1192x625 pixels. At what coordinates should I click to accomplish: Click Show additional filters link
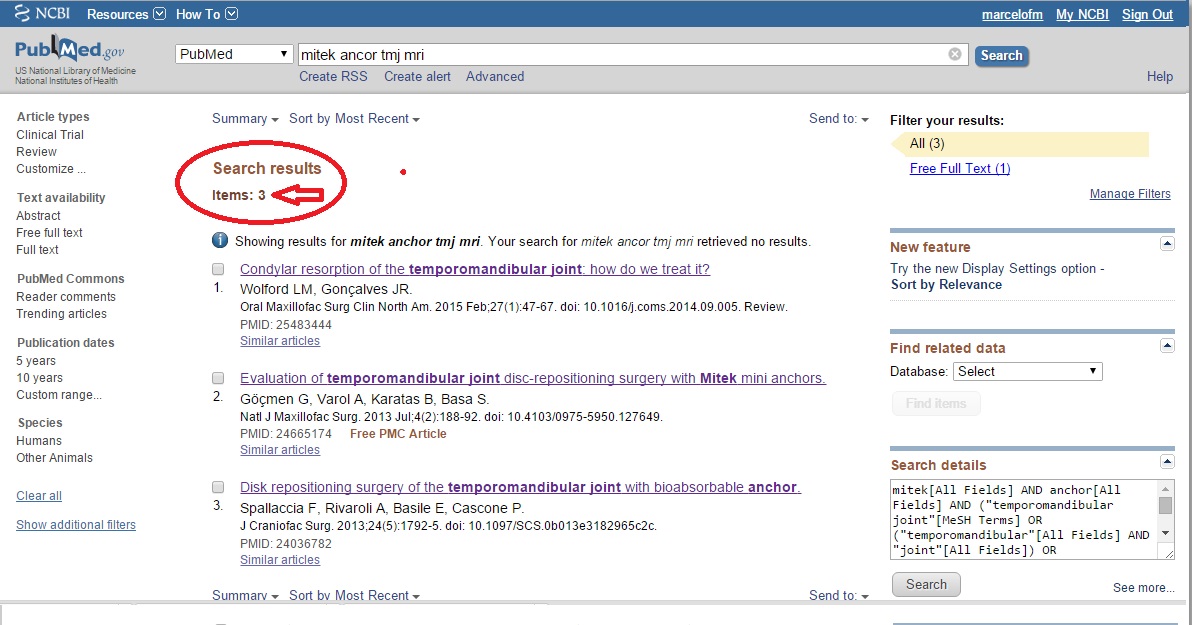click(76, 525)
